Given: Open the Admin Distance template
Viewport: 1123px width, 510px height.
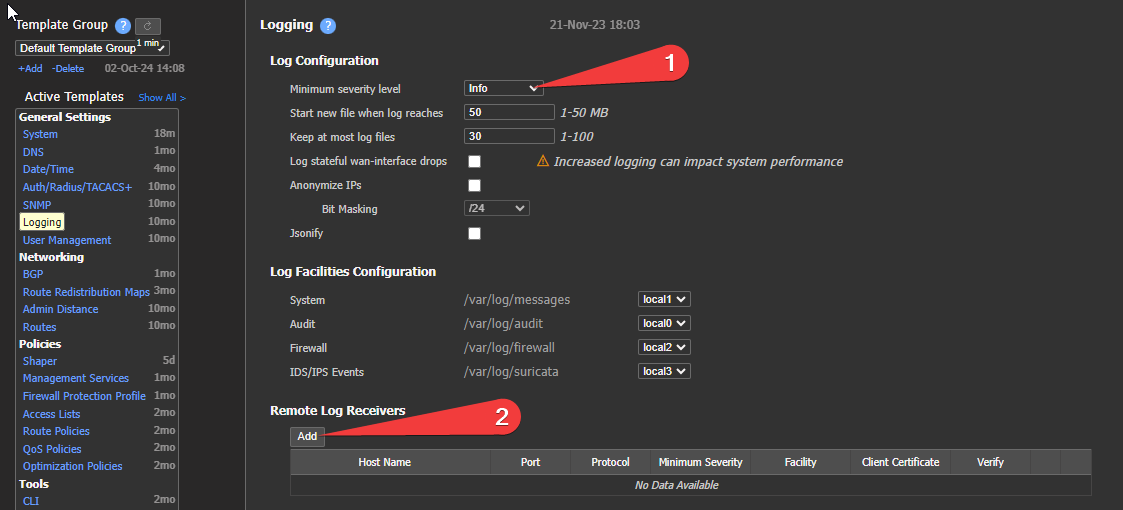Looking at the screenshot, I should [x=60, y=309].
